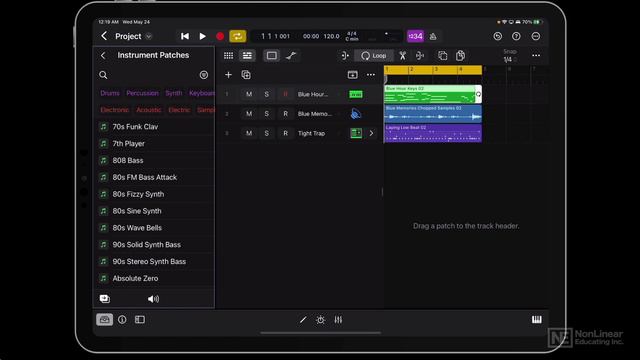
Task: Select the join regions tool icon
Action: (x=420, y=56)
